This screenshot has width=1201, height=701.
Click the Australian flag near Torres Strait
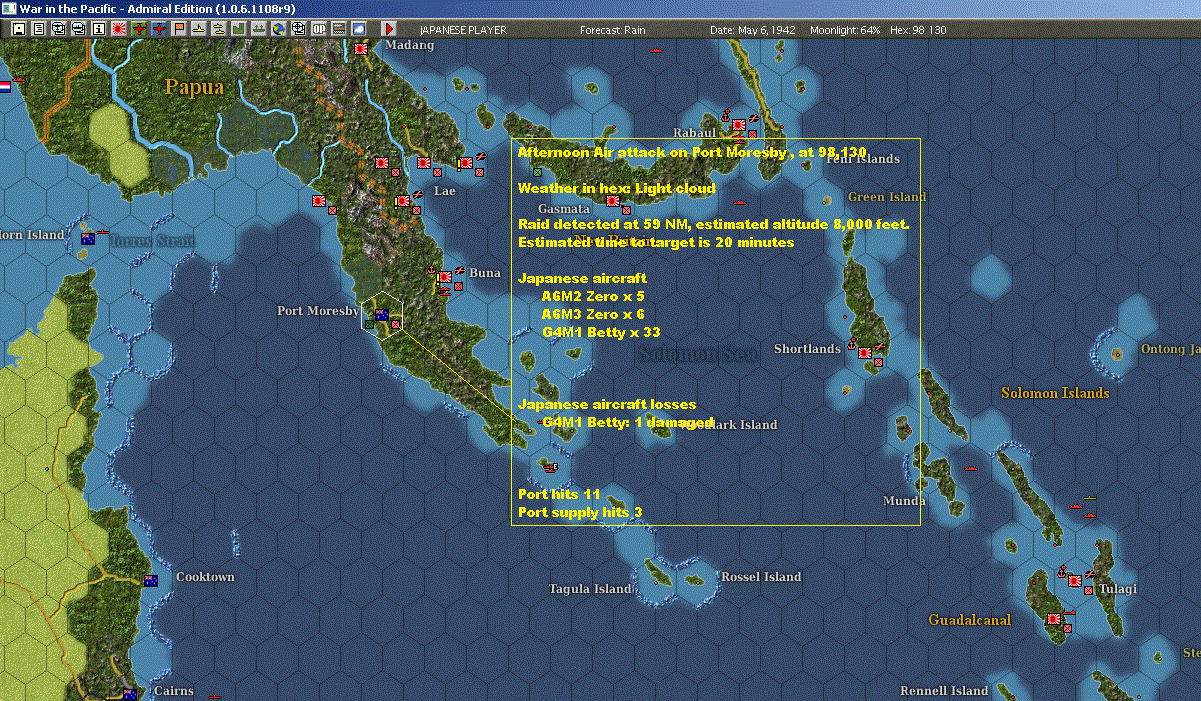[x=88, y=238]
